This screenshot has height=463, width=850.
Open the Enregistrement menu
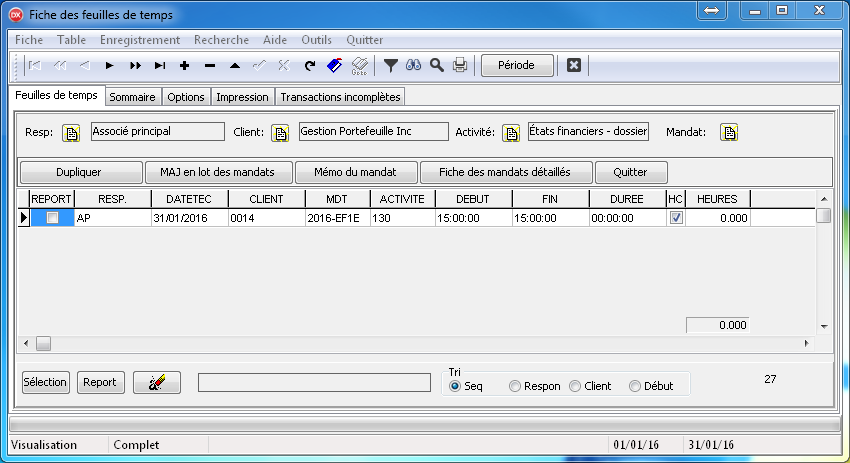point(139,40)
